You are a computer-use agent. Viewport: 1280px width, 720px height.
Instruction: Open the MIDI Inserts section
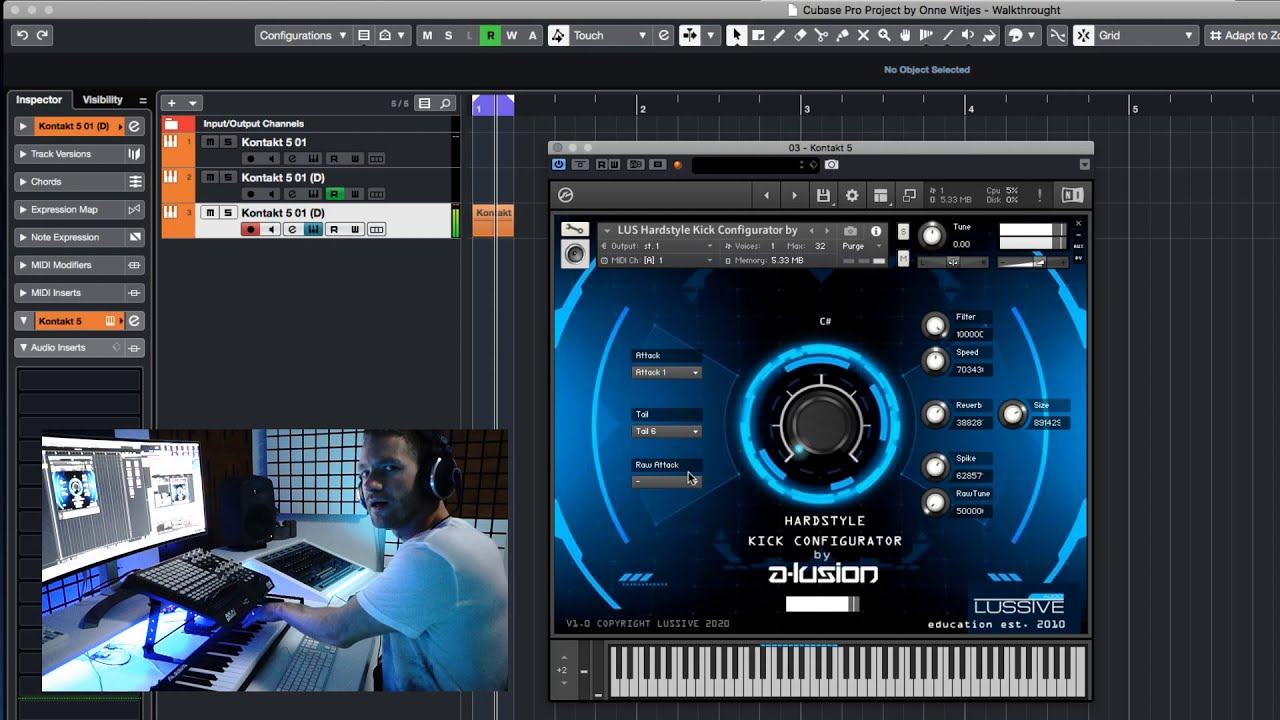tap(80, 293)
